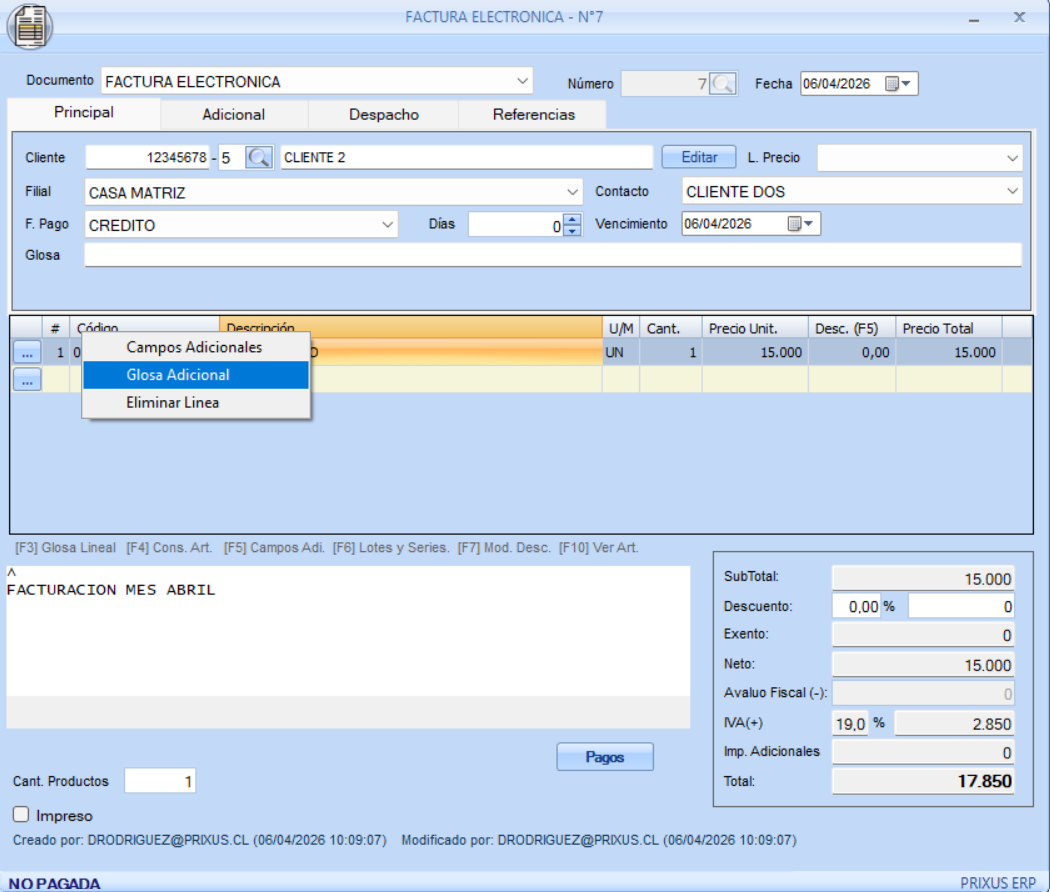Open the F. Pago CREDITO dropdown

tap(388, 225)
